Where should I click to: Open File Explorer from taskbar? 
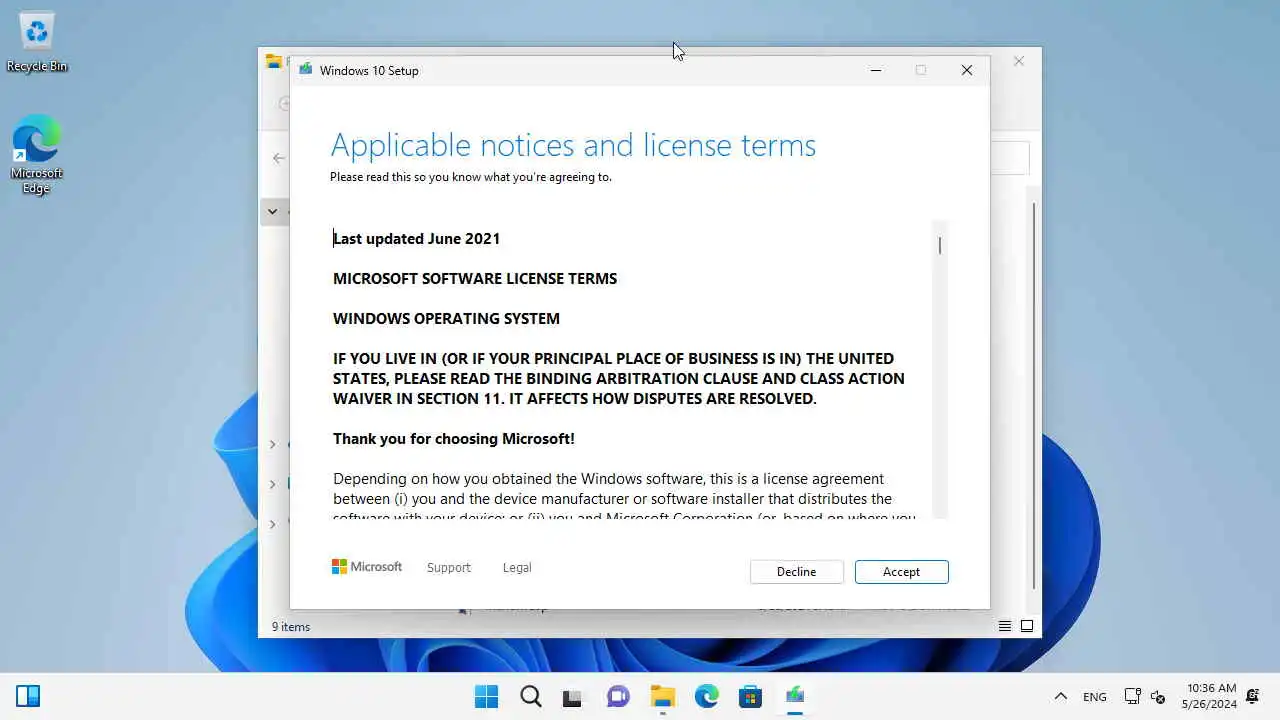(x=663, y=696)
